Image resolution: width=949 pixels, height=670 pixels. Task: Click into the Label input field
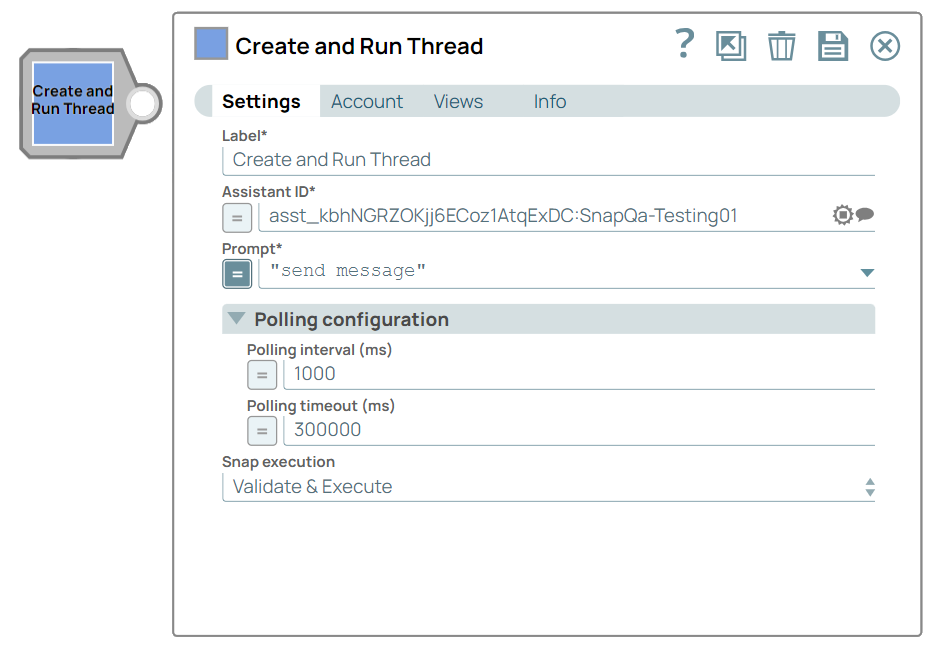(548, 160)
